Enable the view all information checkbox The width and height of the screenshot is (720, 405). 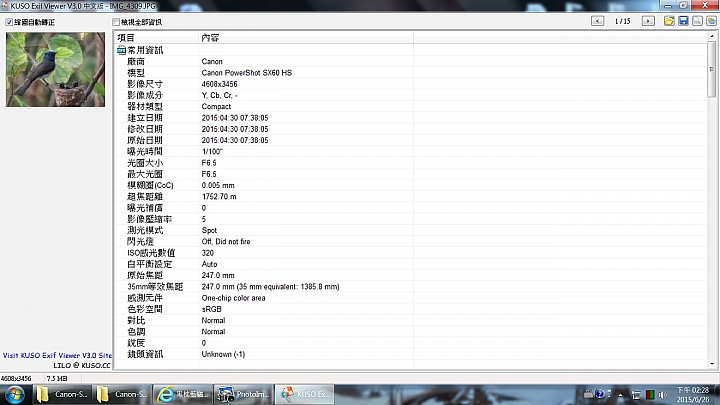[116, 22]
